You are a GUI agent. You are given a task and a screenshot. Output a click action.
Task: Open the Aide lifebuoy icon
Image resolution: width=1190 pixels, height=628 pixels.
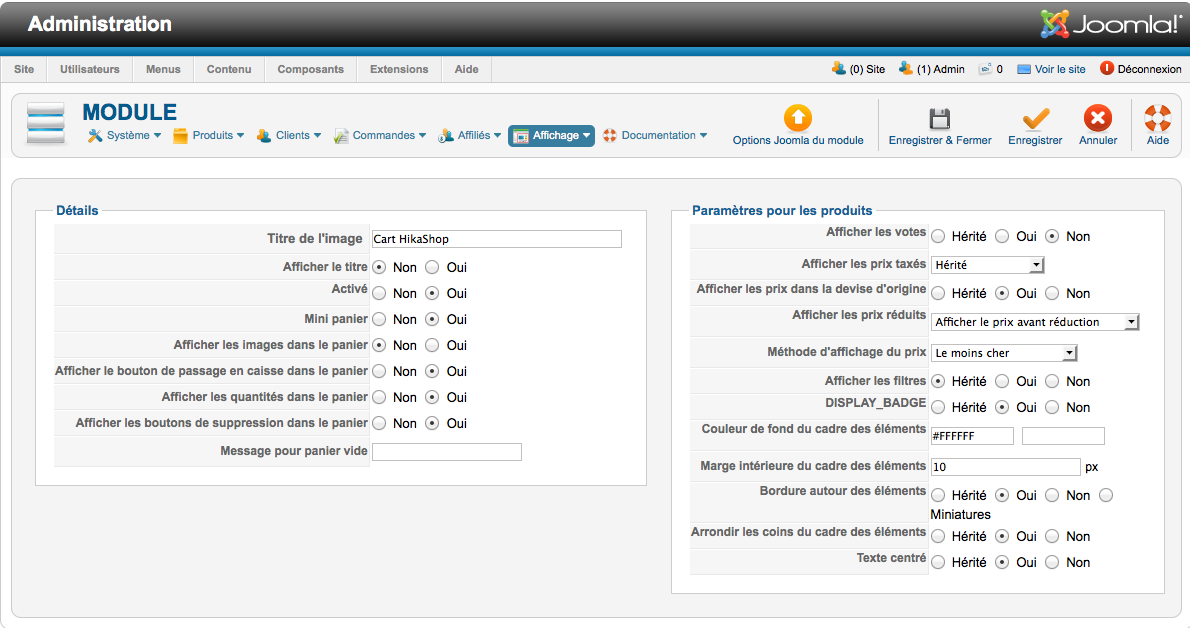(x=1157, y=119)
